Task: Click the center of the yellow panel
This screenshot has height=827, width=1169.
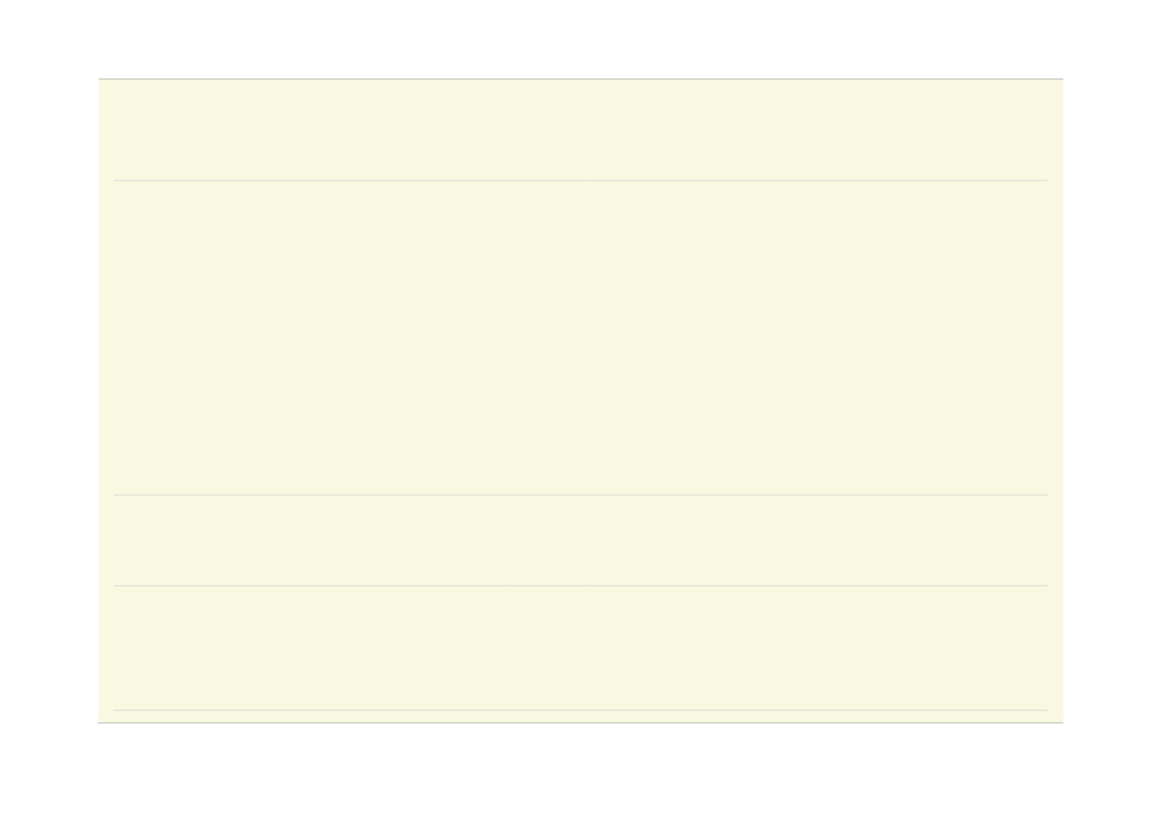Action: point(581,400)
